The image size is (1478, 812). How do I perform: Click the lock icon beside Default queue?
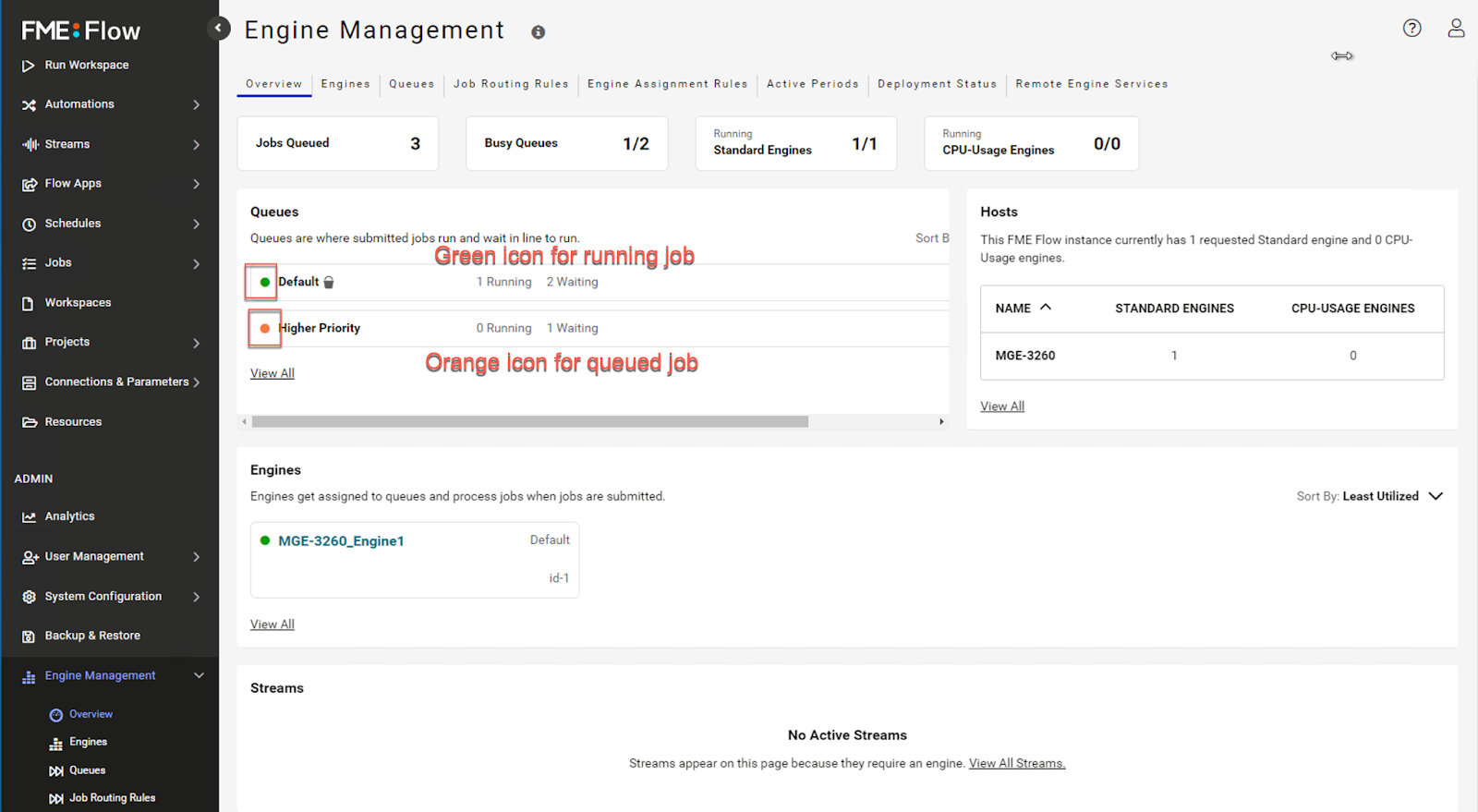click(x=329, y=283)
